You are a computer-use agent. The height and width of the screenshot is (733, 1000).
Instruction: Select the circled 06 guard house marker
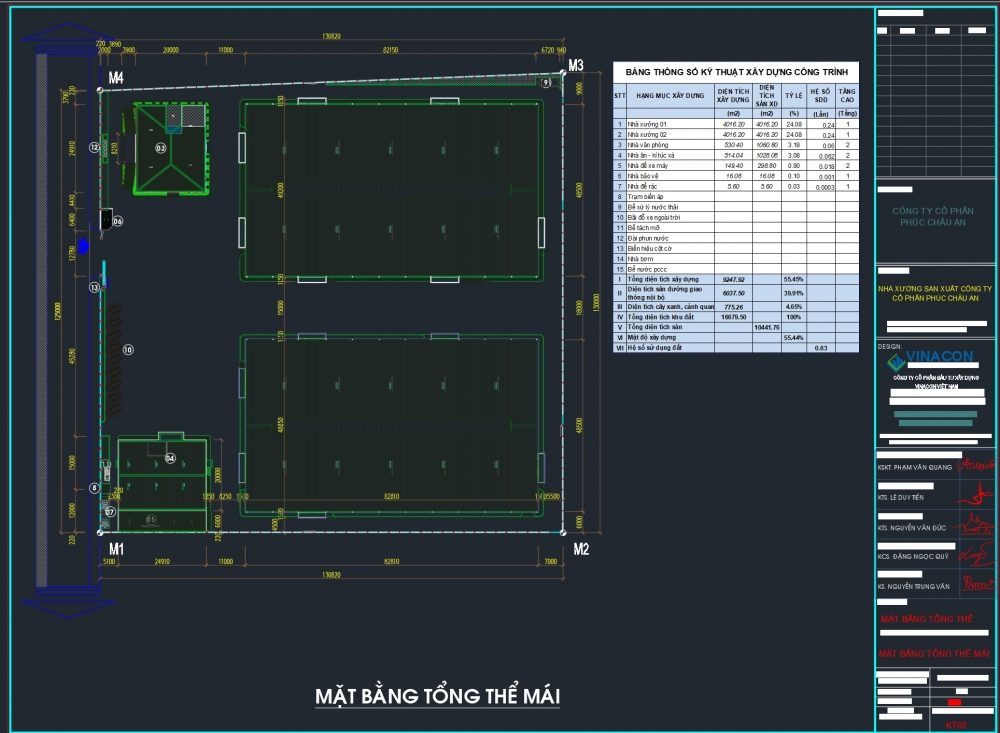click(117, 221)
